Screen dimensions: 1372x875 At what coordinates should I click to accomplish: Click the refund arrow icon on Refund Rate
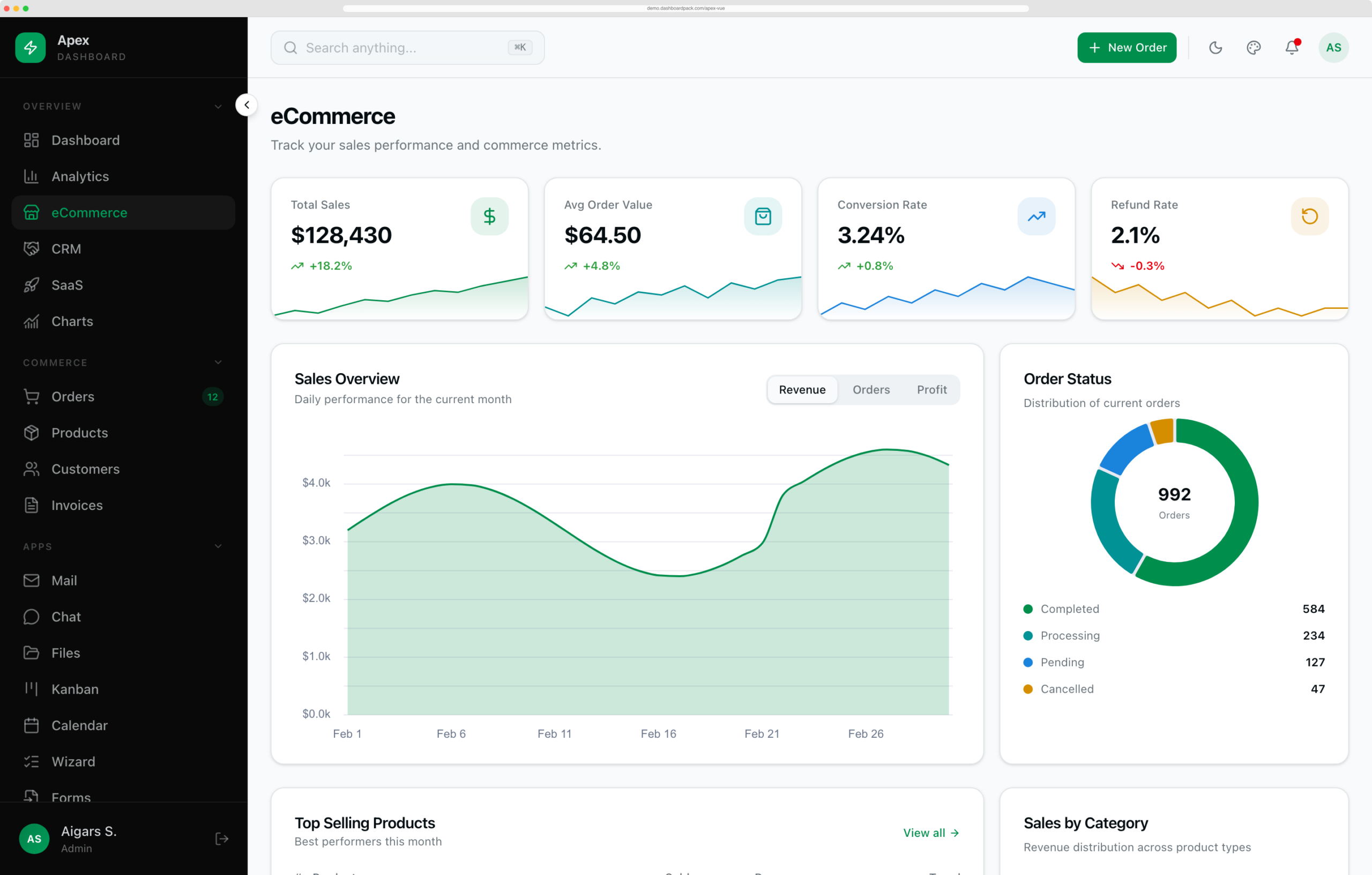pyautogui.click(x=1310, y=216)
